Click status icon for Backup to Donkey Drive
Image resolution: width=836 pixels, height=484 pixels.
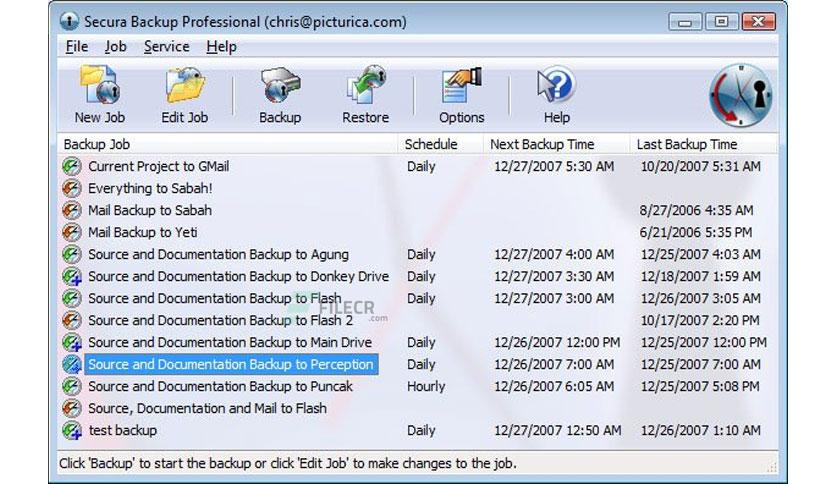click(x=71, y=276)
